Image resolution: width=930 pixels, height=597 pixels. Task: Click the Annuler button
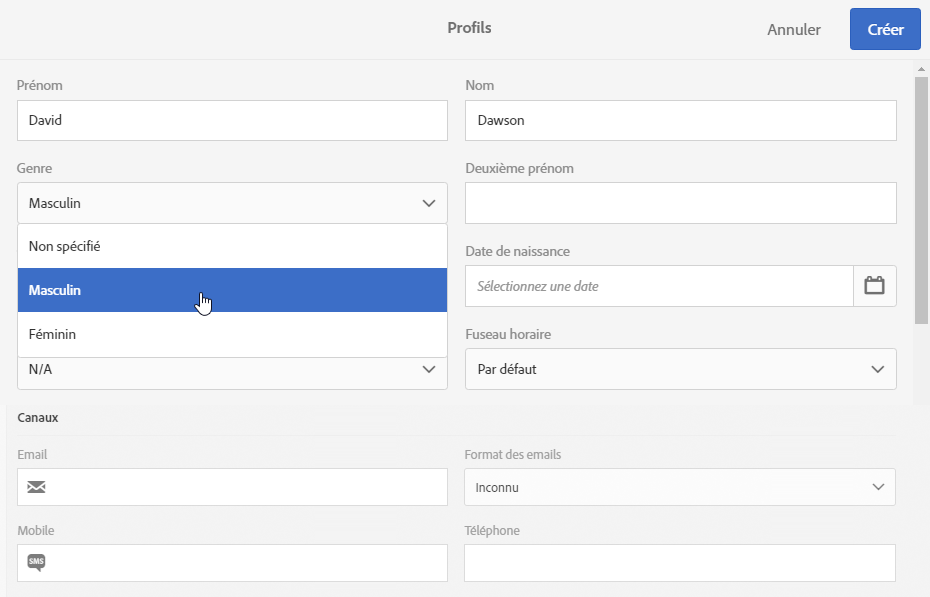click(793, 30)
